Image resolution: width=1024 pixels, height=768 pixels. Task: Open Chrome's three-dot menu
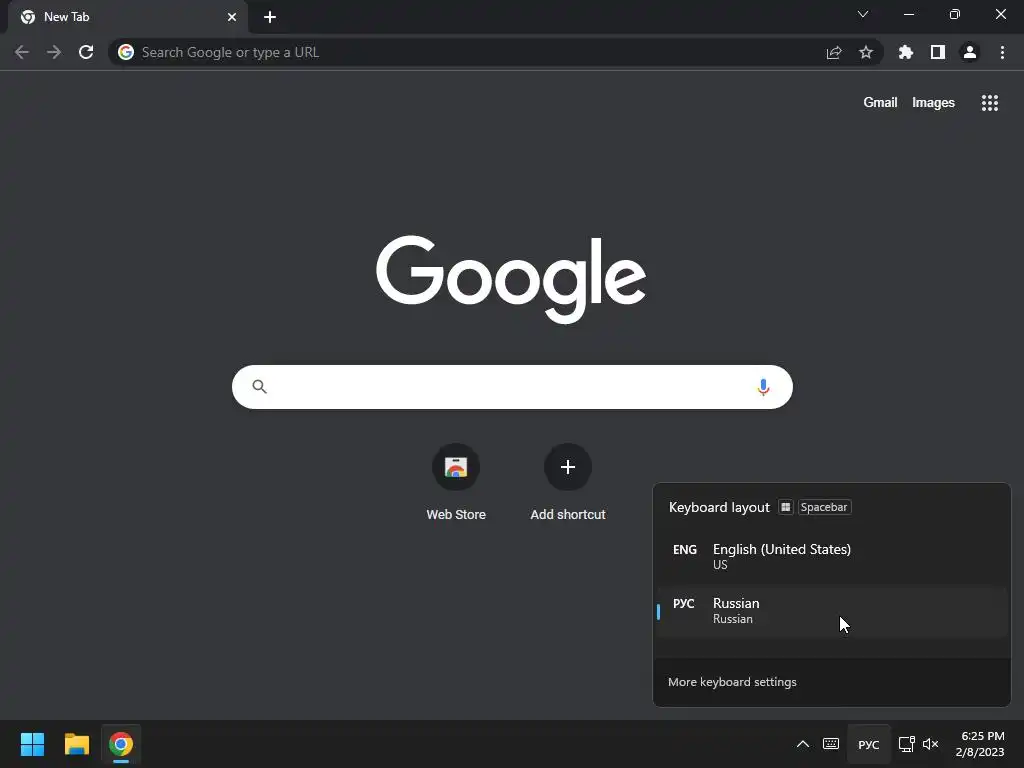pos(1002,52)
